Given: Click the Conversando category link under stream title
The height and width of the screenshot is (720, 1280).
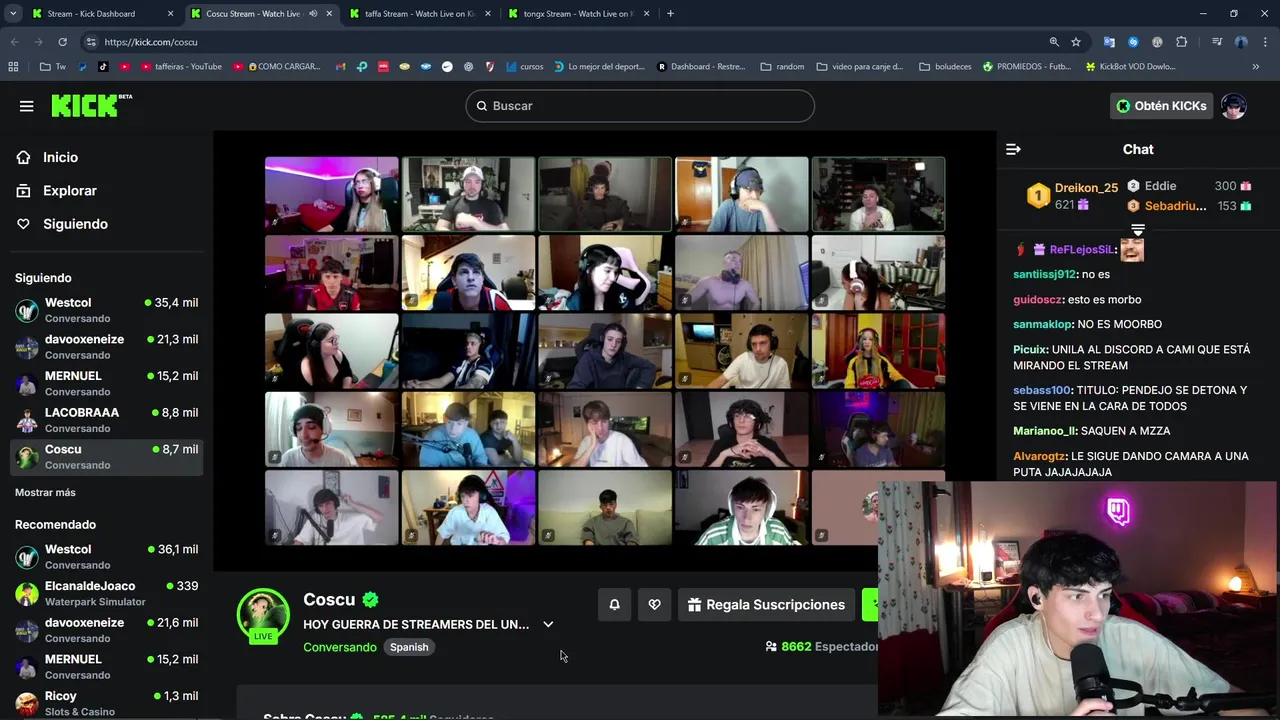Looking at the screenshot, I should [340, 647].
